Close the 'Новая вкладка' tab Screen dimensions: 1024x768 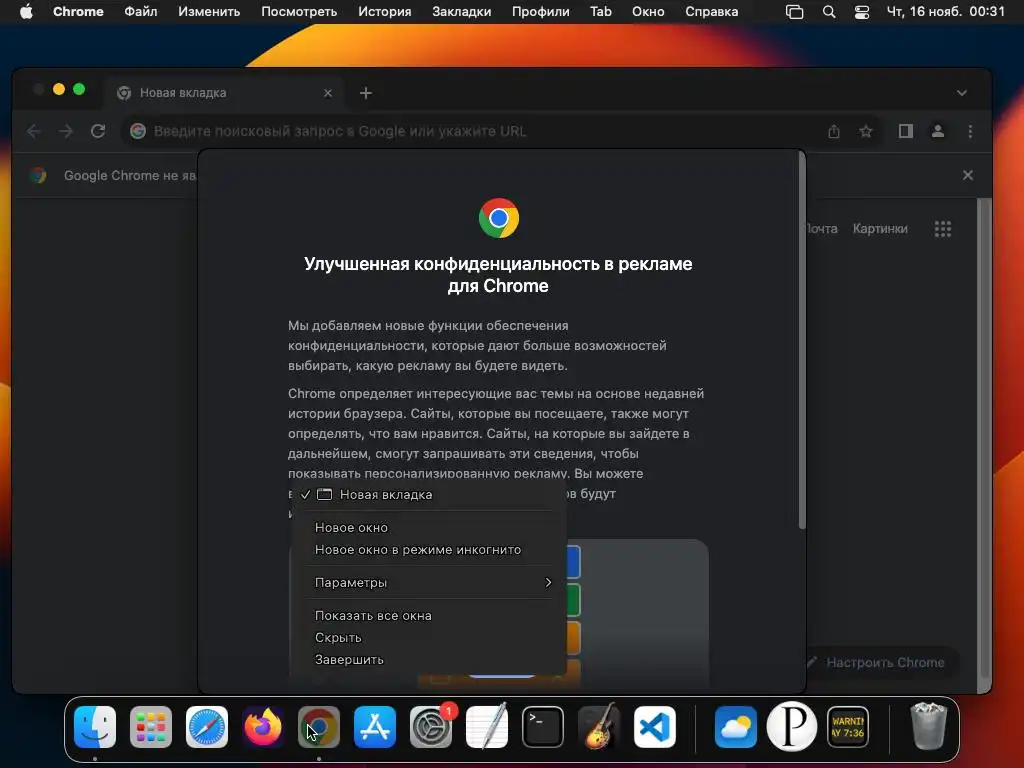pos(328,93)
